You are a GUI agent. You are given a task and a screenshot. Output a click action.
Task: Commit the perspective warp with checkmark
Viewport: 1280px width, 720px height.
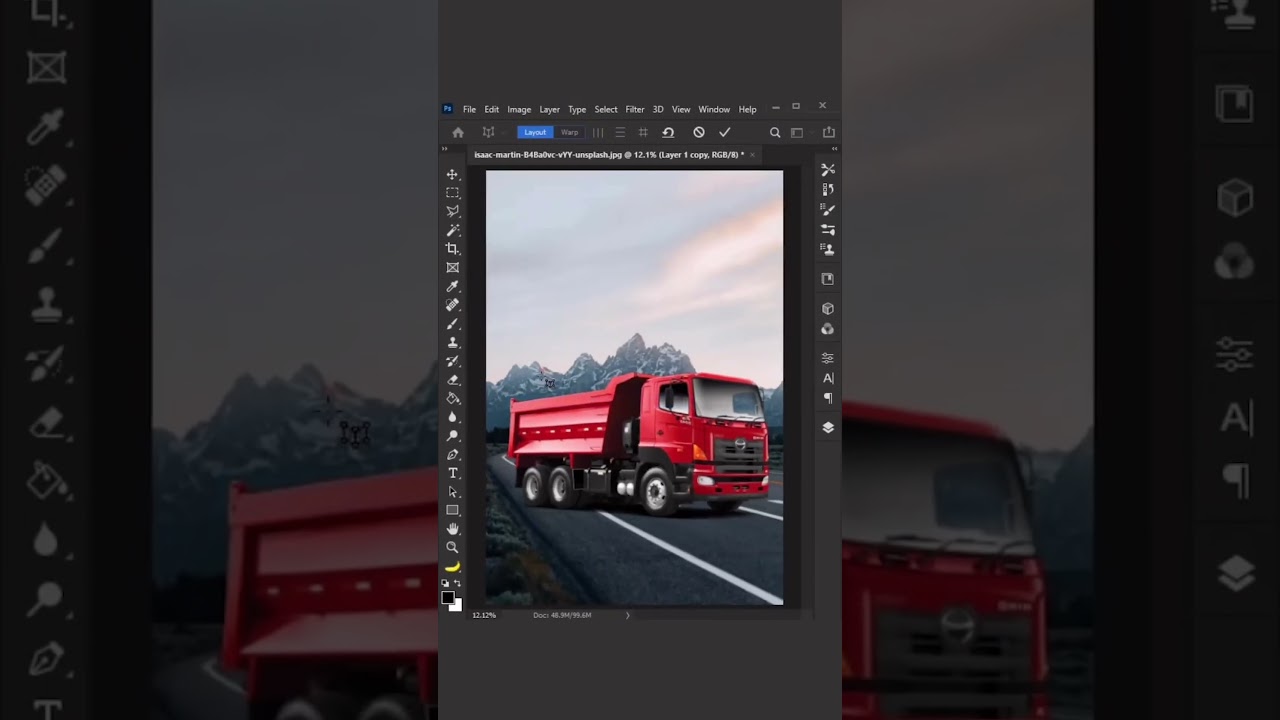point(725,132)
